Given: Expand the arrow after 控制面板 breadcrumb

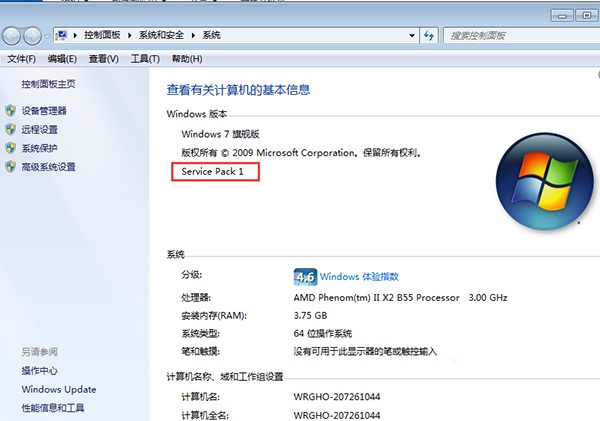Looking at the screenshot, I should [130, 36].
